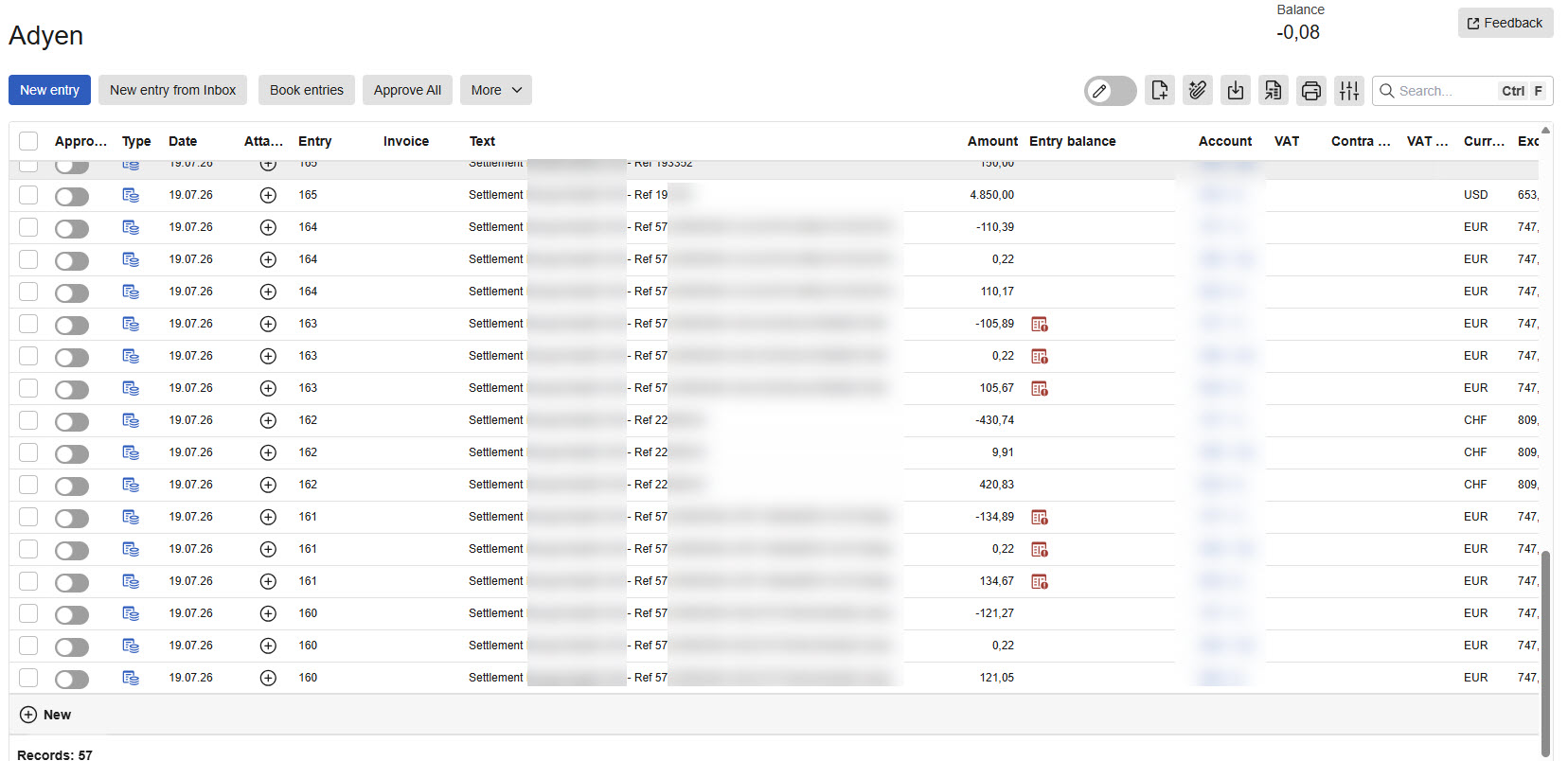Click the amount -121,27
Viewport: 1568px width, 761px height.
point(994,613)
